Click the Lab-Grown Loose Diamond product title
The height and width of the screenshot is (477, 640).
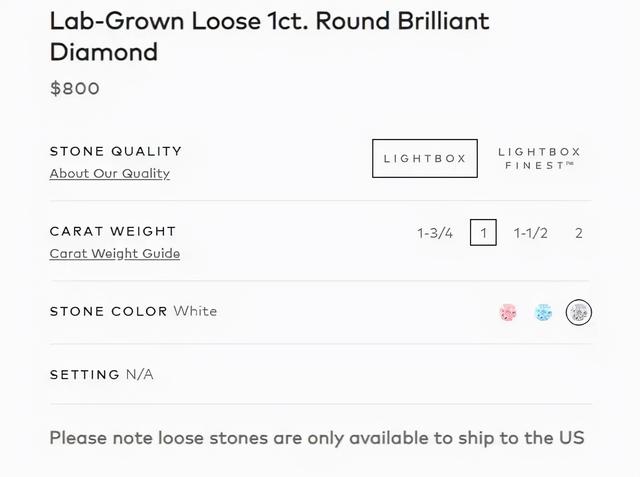tap(269, 36)
